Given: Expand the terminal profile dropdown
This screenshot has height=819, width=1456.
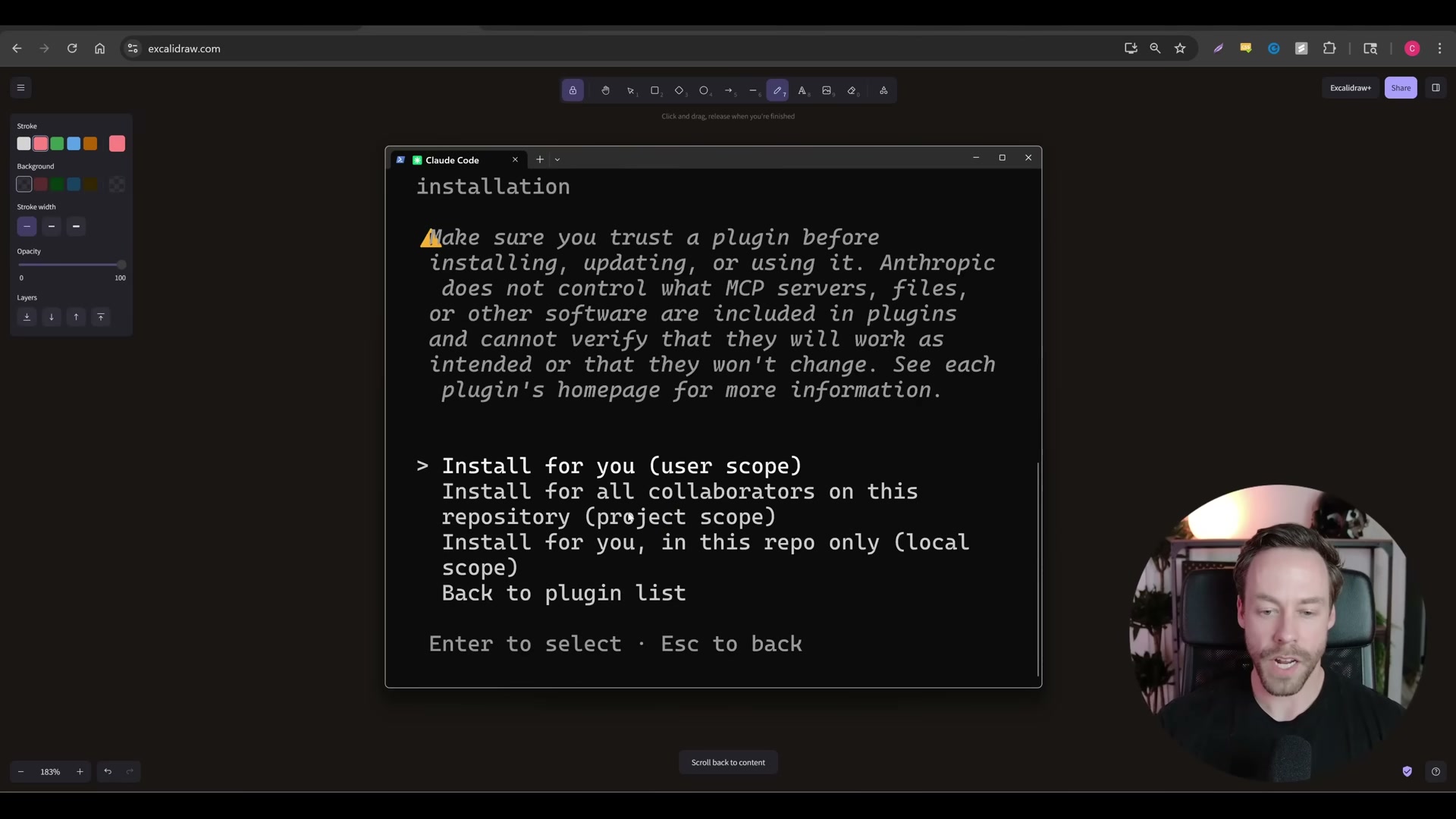Looking at the screenshot, I should pyautogui.click(x=557, y=160).
